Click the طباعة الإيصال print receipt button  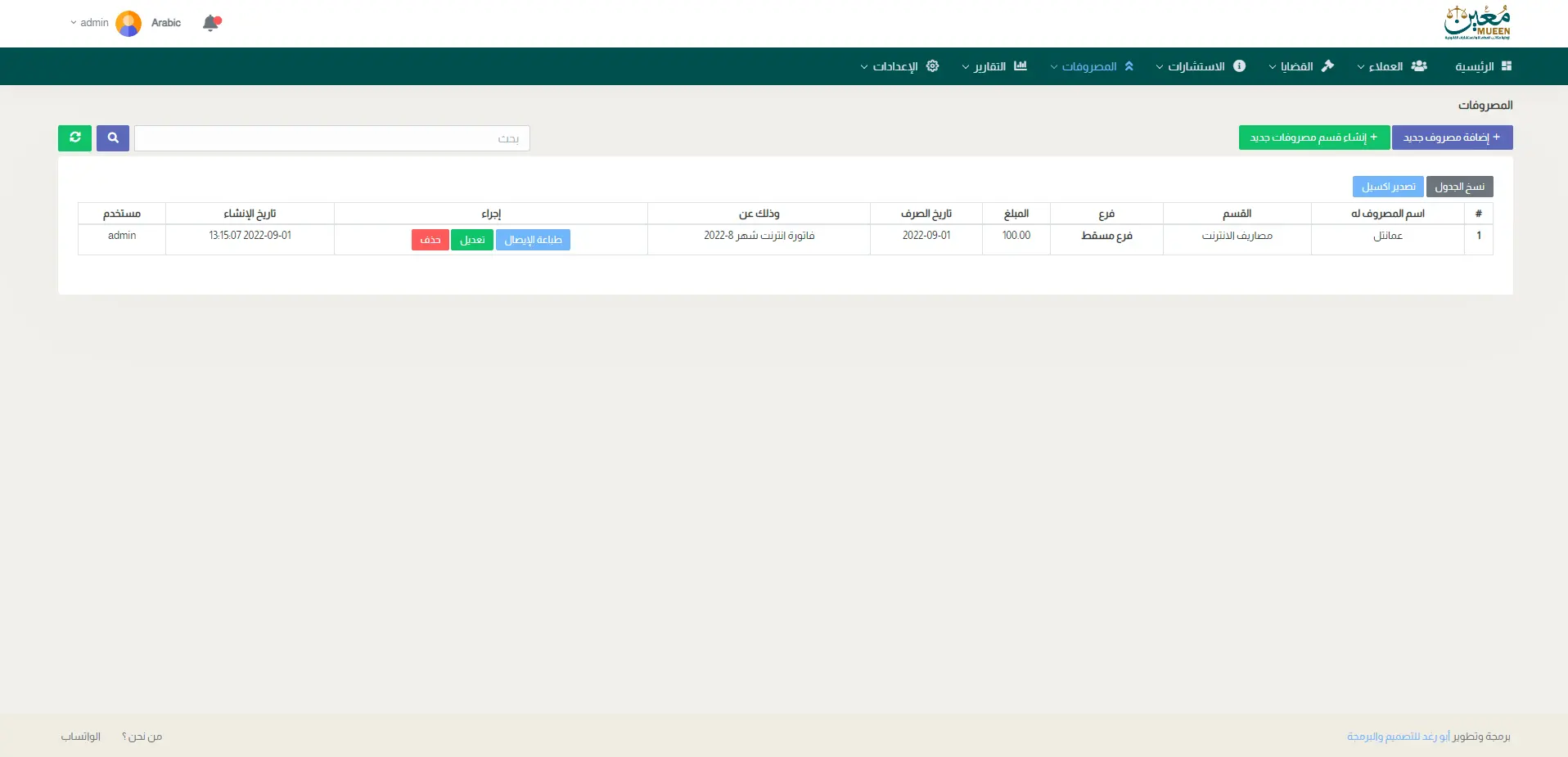[533, 240]
